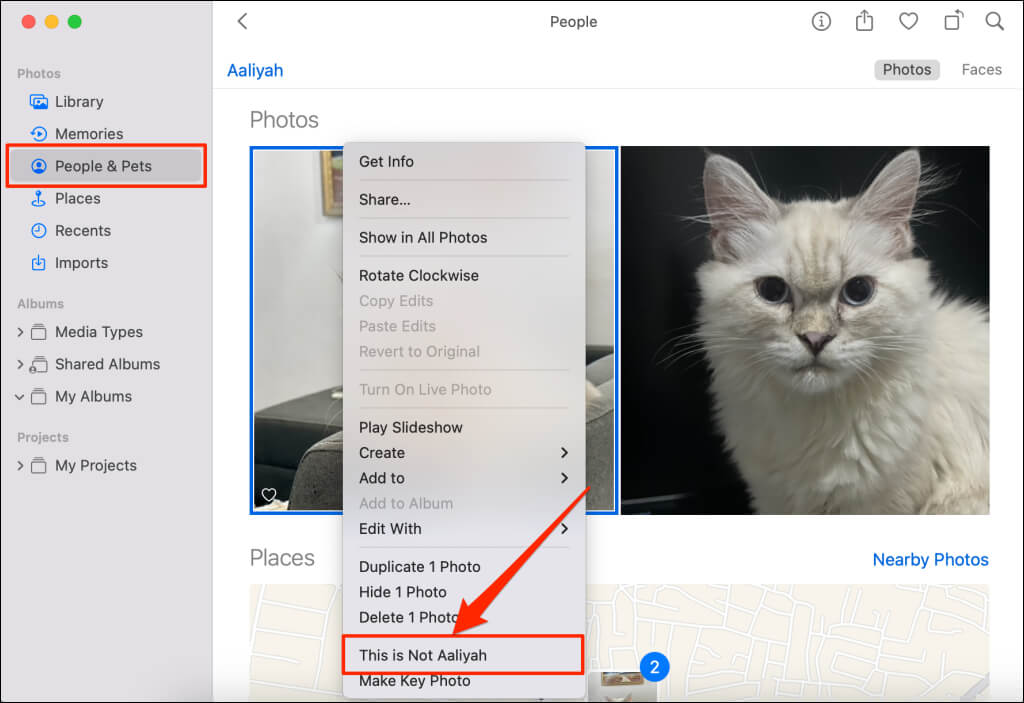The width and height of the screenshot is (1024, 703).
Task: Open the Add to submenu arrow
Action: [x=564, y=478]
